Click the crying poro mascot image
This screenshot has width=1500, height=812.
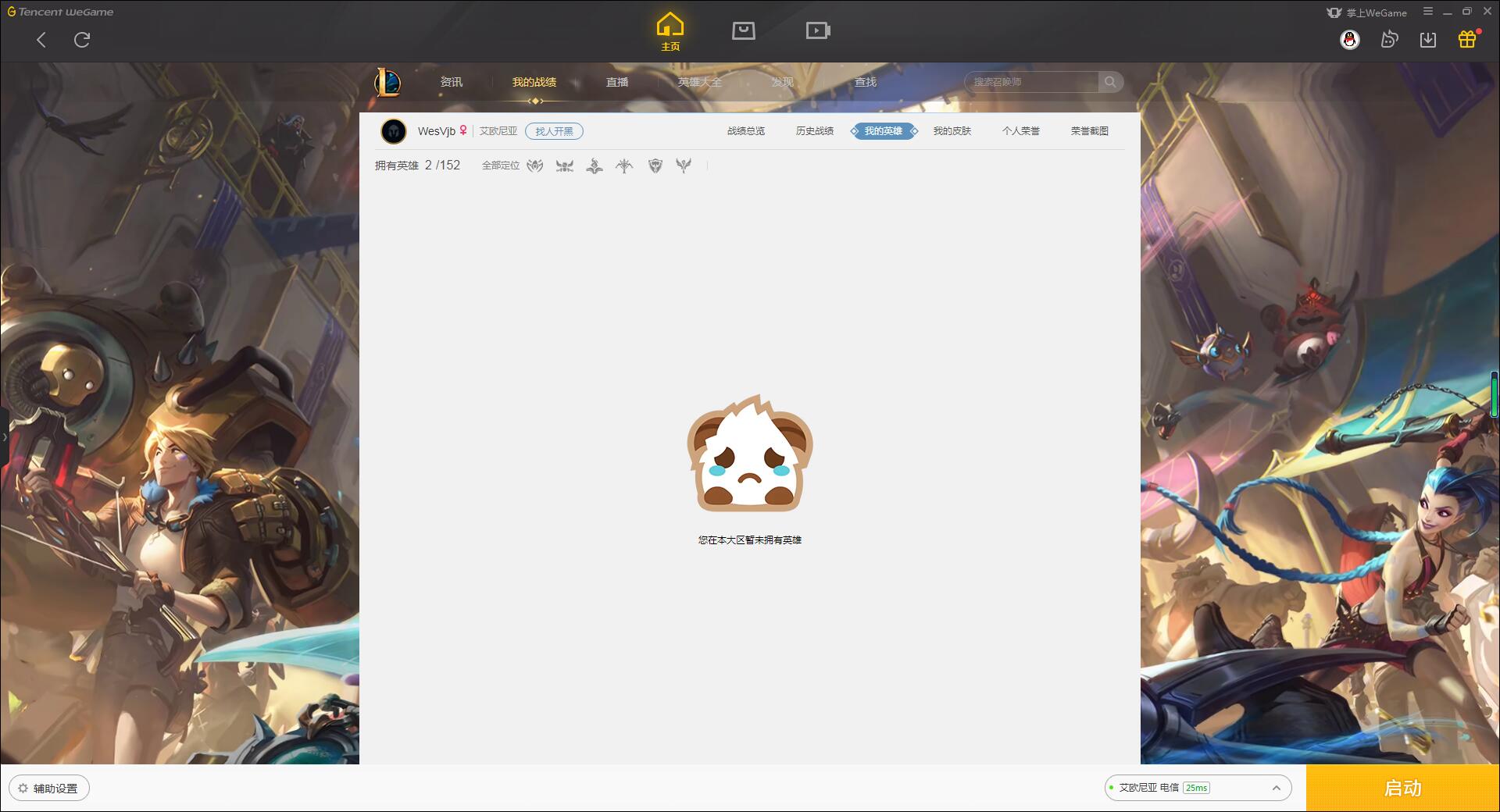(750, 454)
